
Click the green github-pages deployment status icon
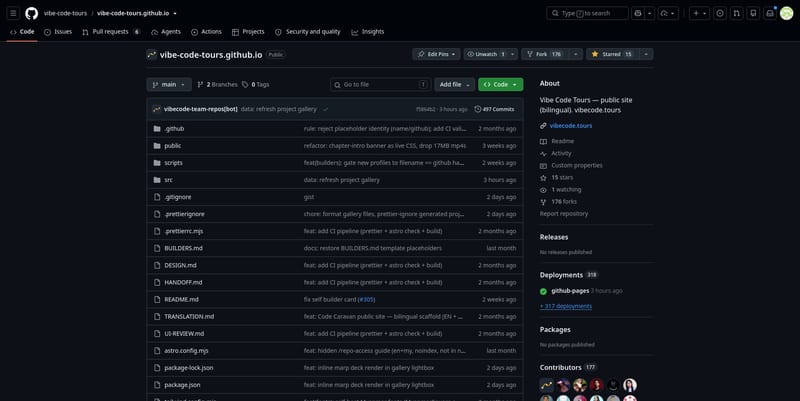543,291
